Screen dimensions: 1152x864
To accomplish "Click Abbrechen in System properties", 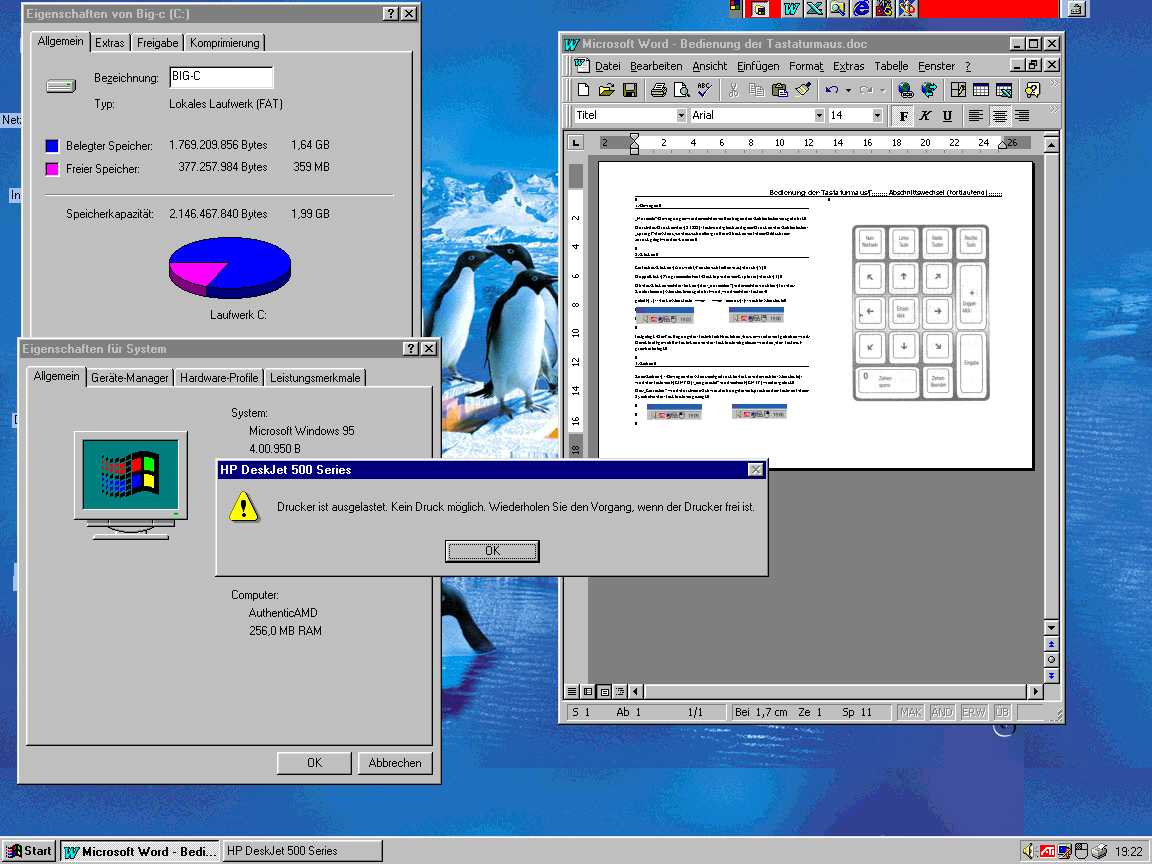I will point(395,763).
